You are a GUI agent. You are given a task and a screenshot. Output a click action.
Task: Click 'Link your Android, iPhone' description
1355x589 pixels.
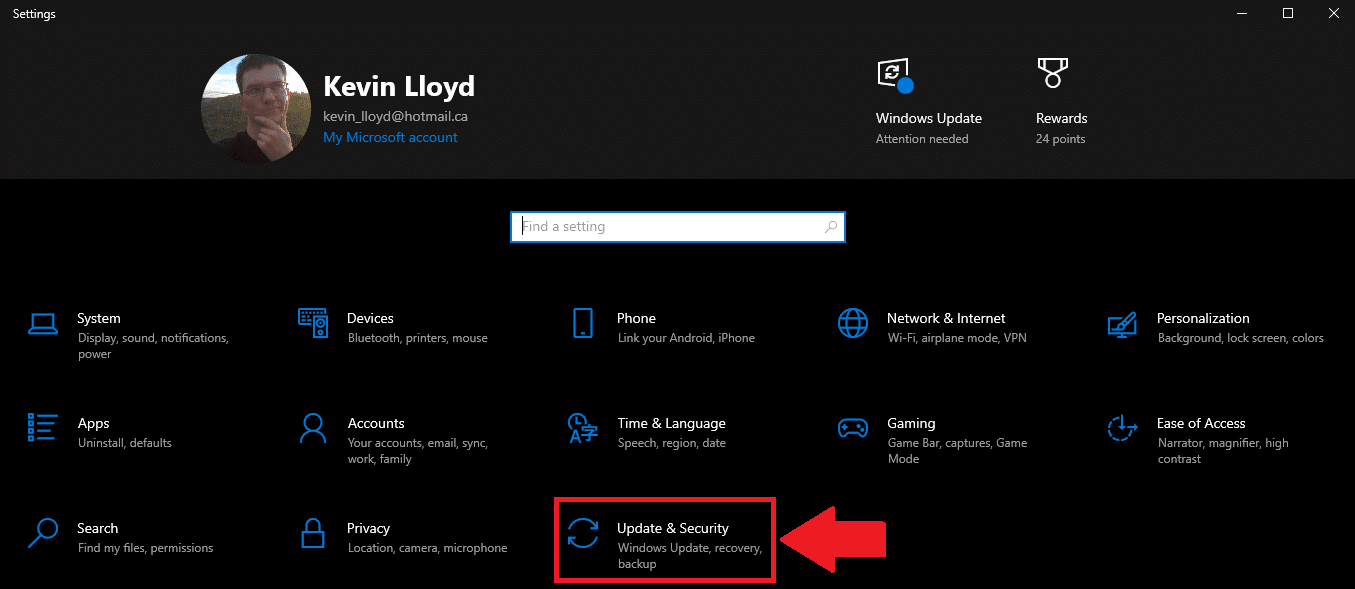coord(686,338)
